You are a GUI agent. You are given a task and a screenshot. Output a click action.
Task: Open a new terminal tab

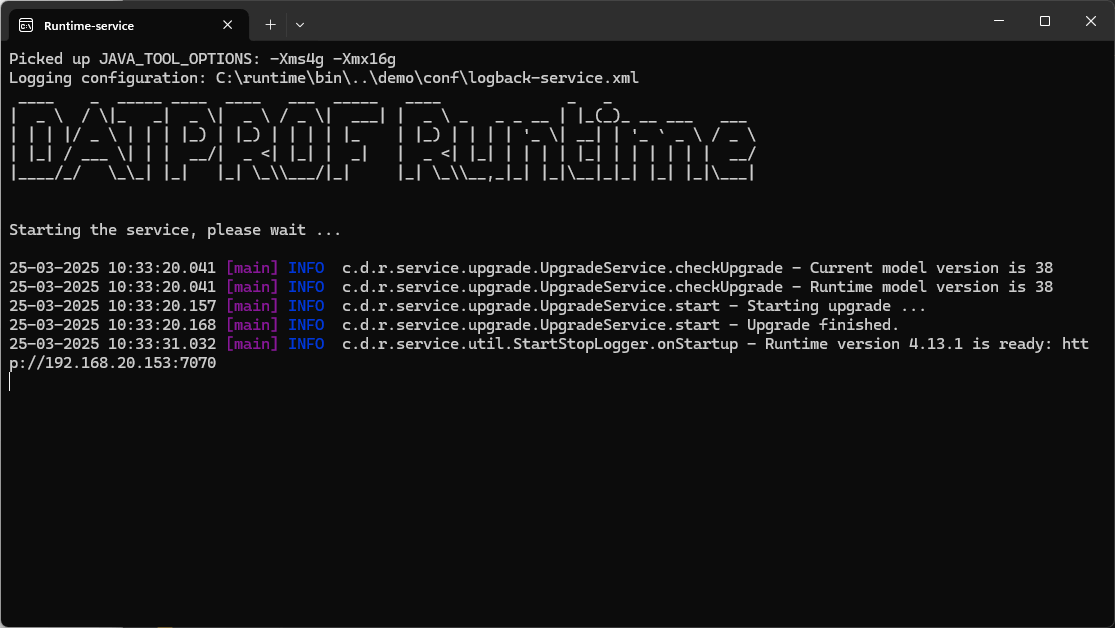pyautogui.click(x=270, y=24)
